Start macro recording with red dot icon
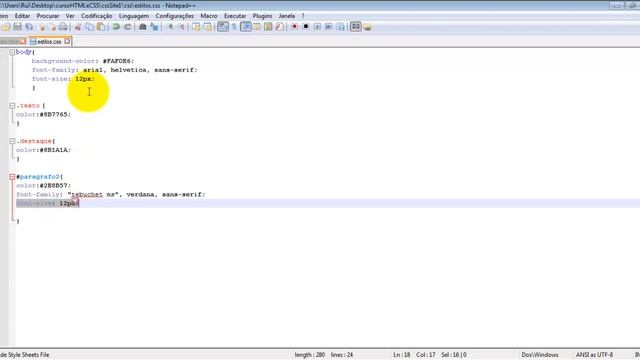 pyautogui.click(x=294, y=27)
